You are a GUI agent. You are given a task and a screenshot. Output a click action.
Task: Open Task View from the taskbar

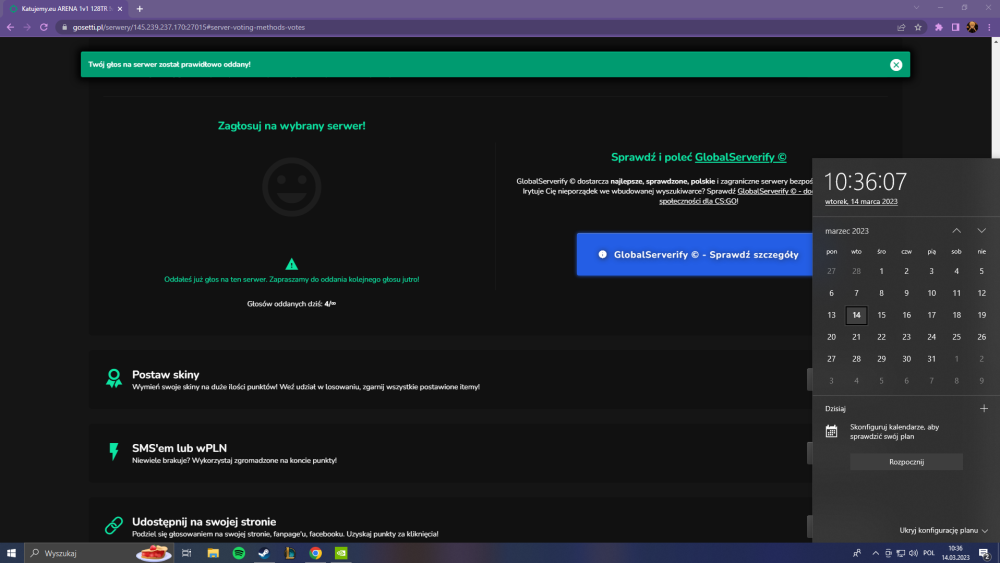(x=186, y=553)
